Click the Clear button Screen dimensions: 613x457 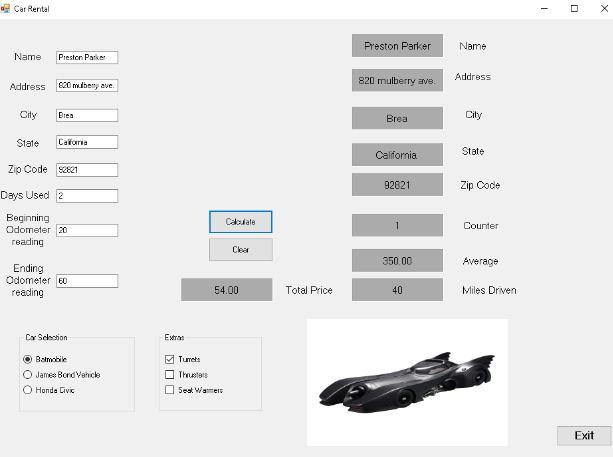click(x=240, y=249)
